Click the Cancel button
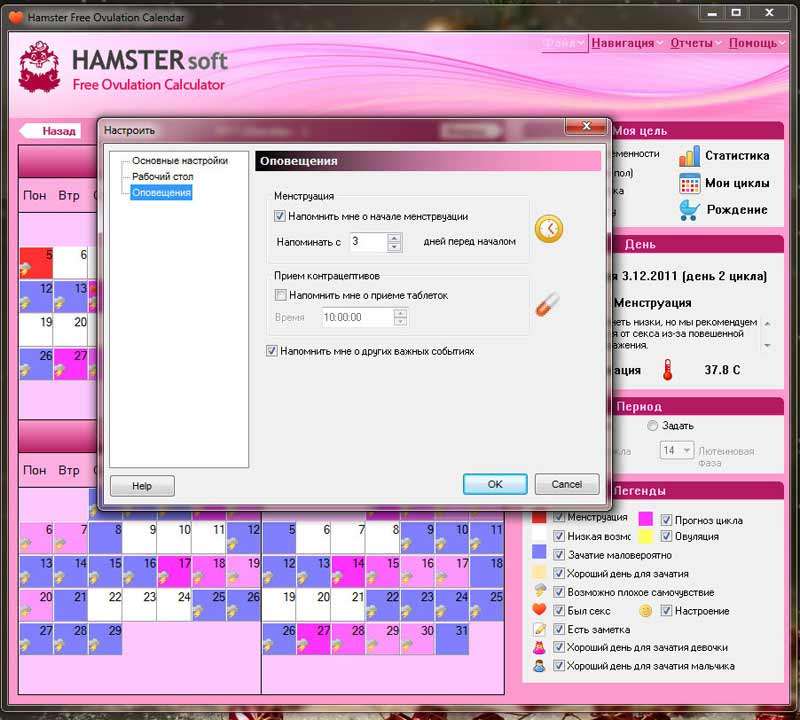The width and height of the screenshot is (800, 720). [x=566, y=484]
